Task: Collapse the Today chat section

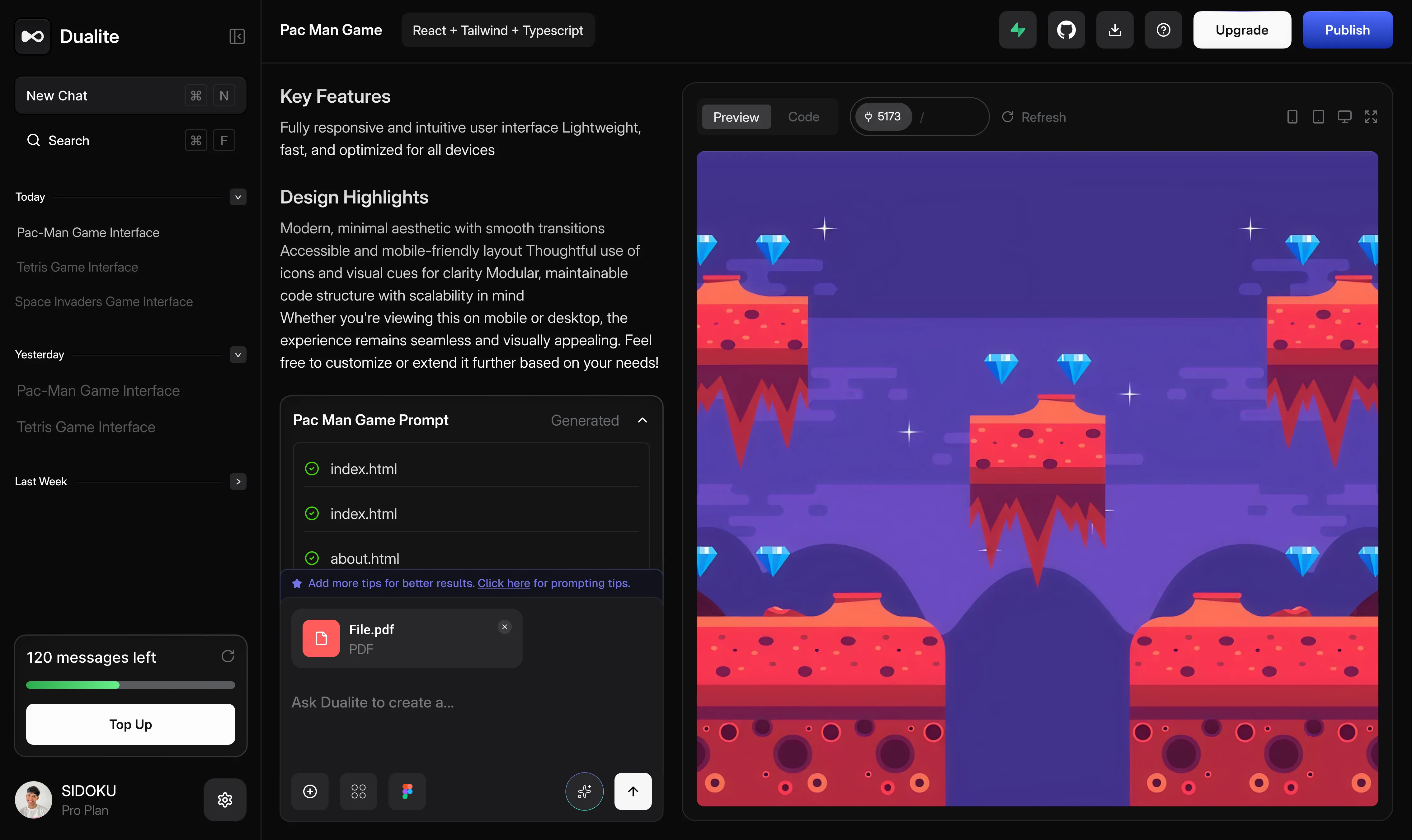Action: [x=238, y=197]
